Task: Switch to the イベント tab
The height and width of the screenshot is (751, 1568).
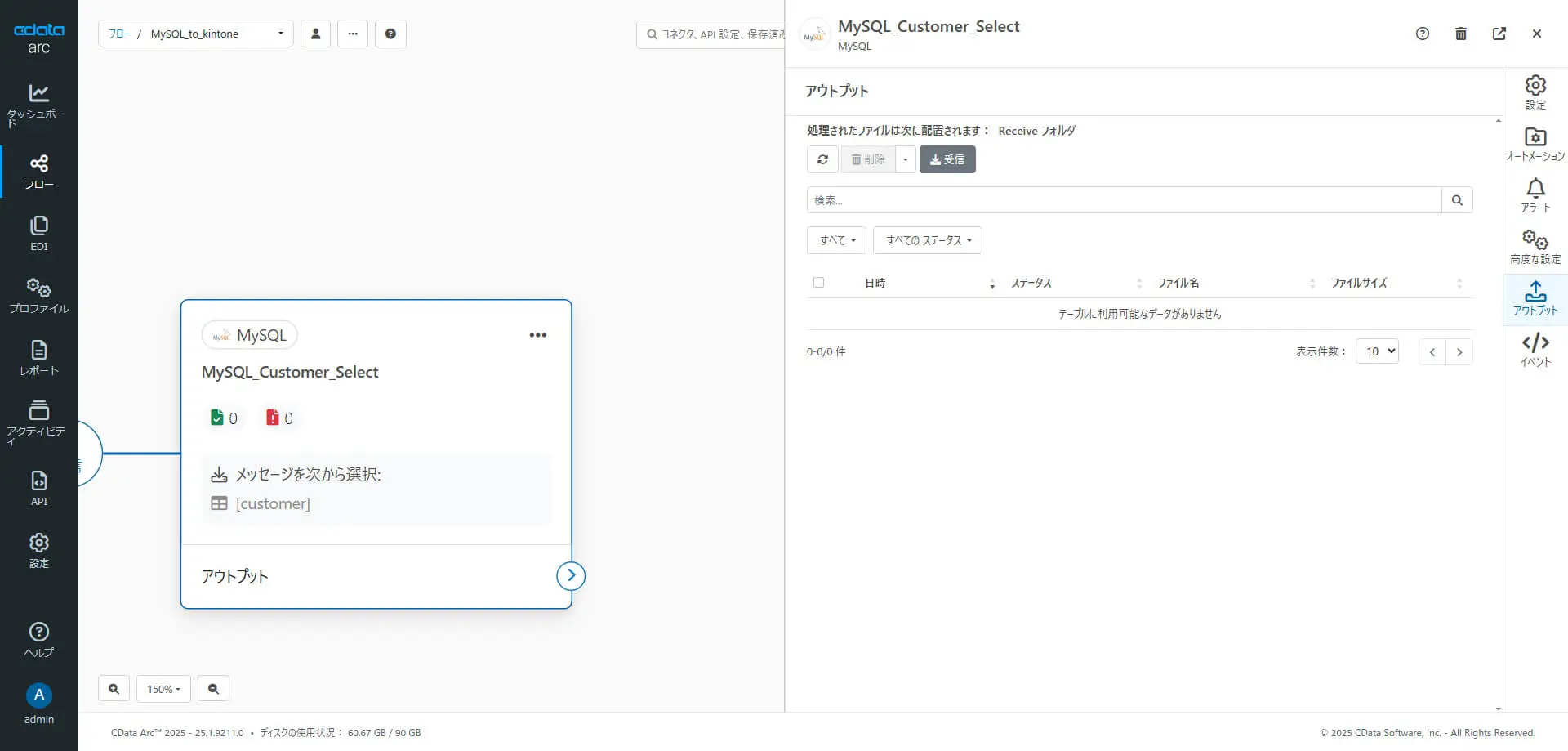Action: 1535,350
